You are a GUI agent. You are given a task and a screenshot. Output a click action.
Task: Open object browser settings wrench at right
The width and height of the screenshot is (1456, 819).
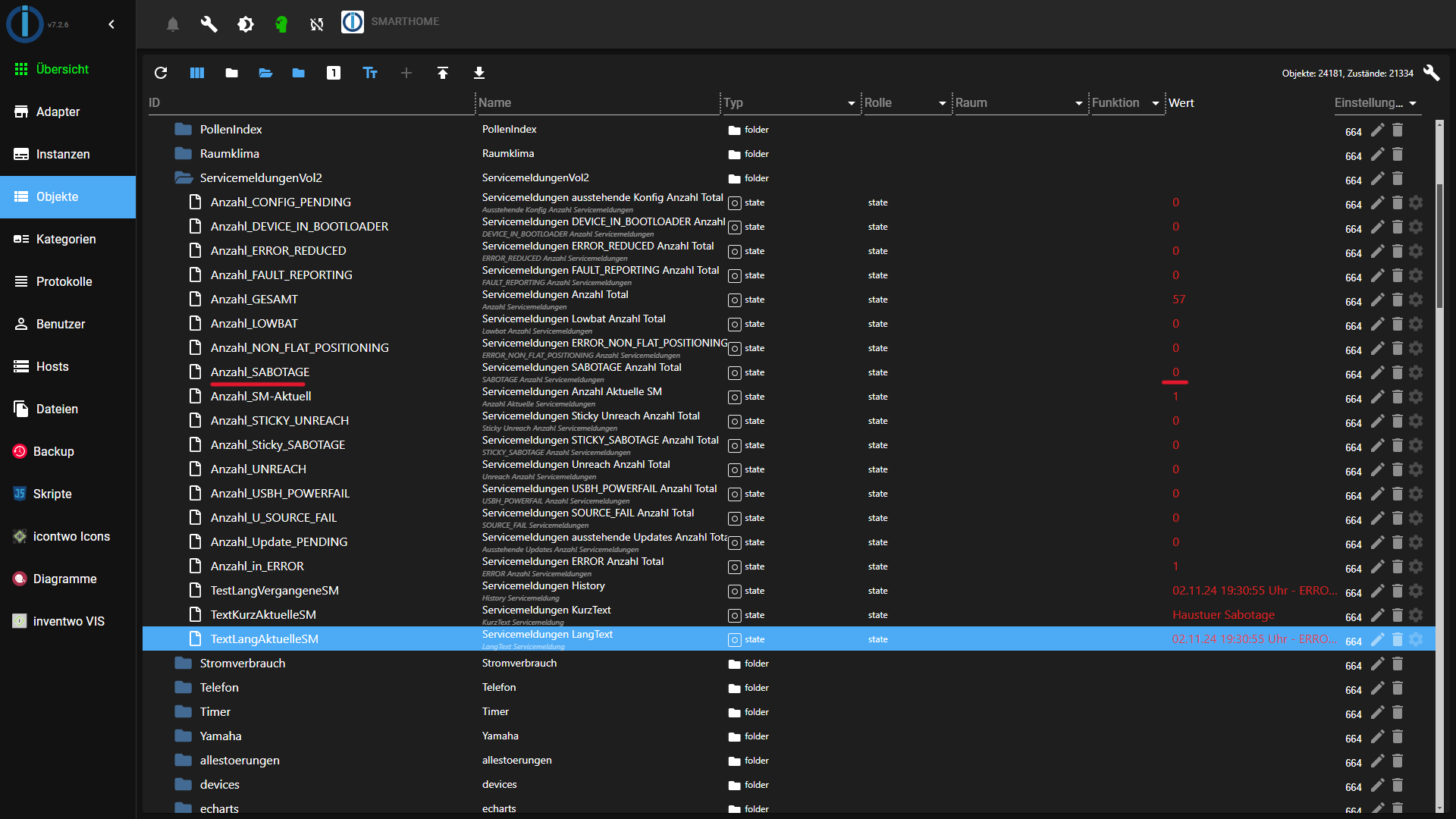coord(1432,73)
